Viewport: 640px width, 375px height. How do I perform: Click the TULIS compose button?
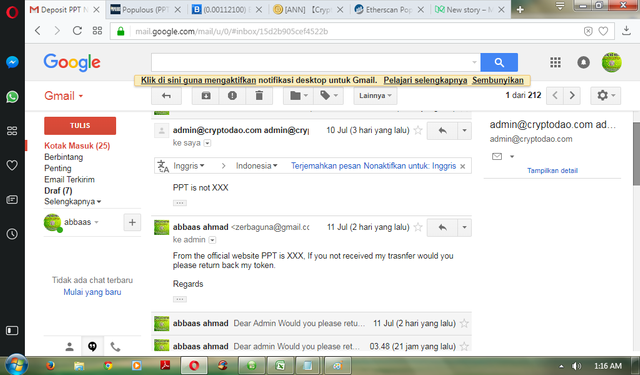[x=80, y=126]
